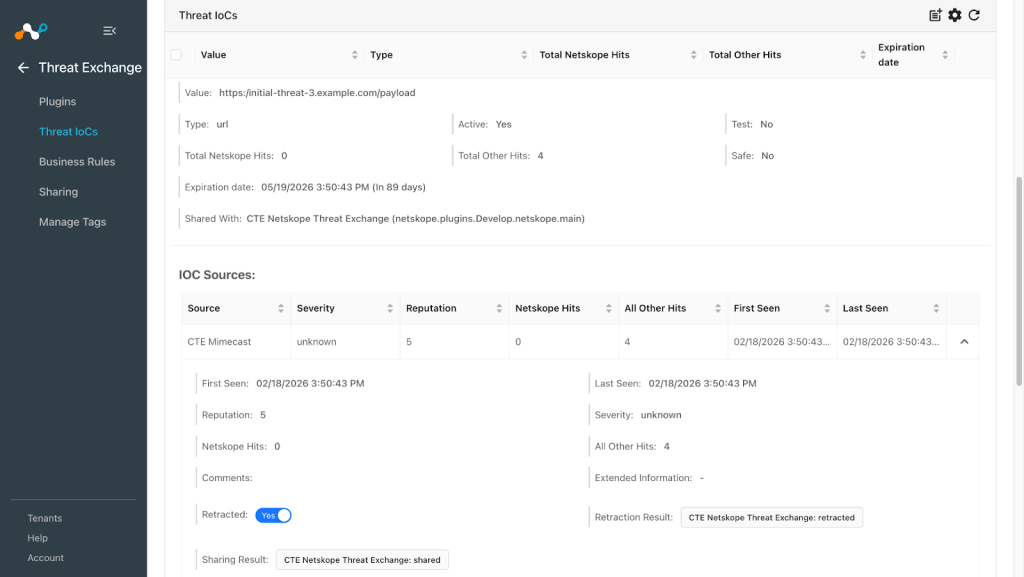Tick the select-all checkbox in table header
This screenshot has height=577, width=1024.
click(x=176, y=55)
